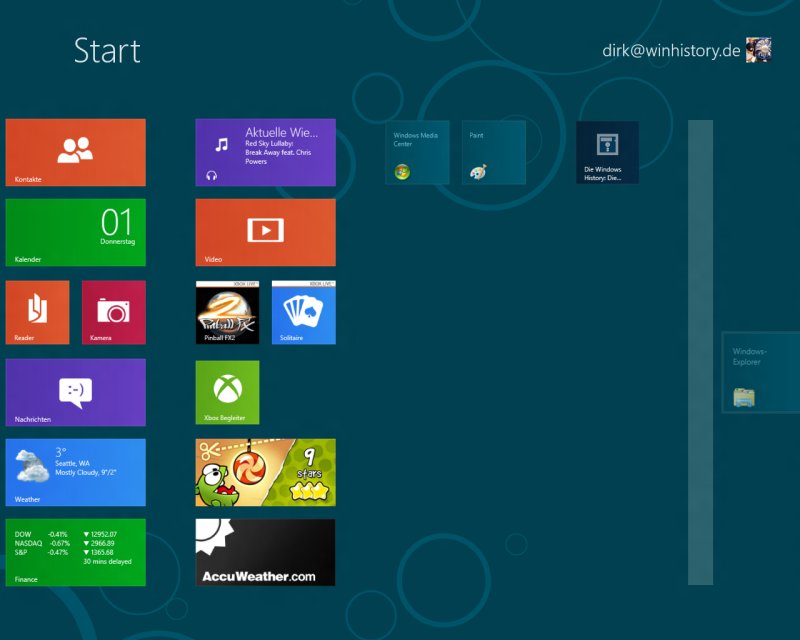This screenshot has height=640, width=800.
Task: Click the '9 stars' score text
Action: point(309,463)
